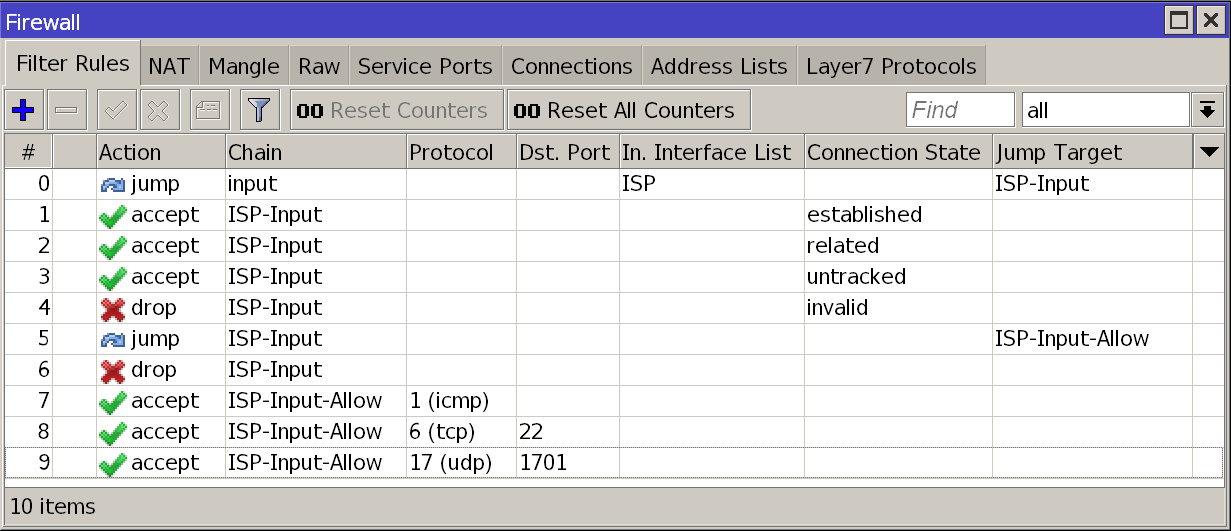
Task: Select destination port '1701' cell
Action: (x=567, y=463)
